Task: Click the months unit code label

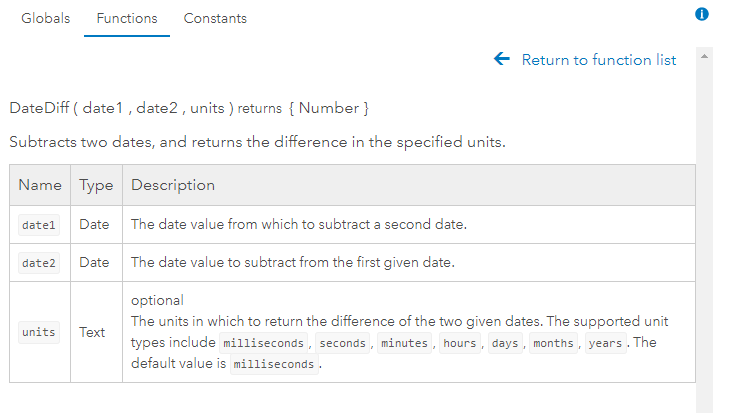Action: (x=553, y=343)
